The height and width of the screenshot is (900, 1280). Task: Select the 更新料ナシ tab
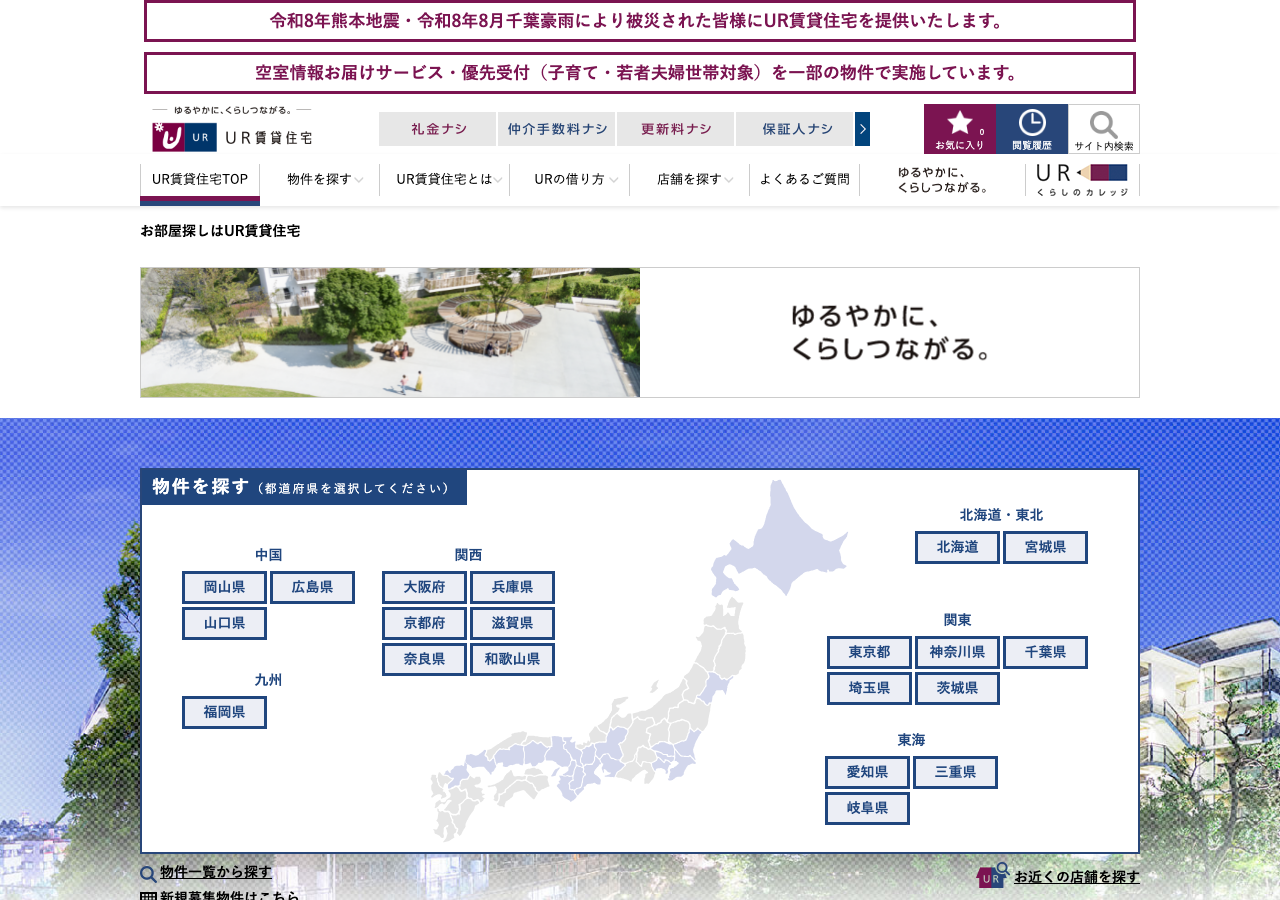click(x=675, y=129)
